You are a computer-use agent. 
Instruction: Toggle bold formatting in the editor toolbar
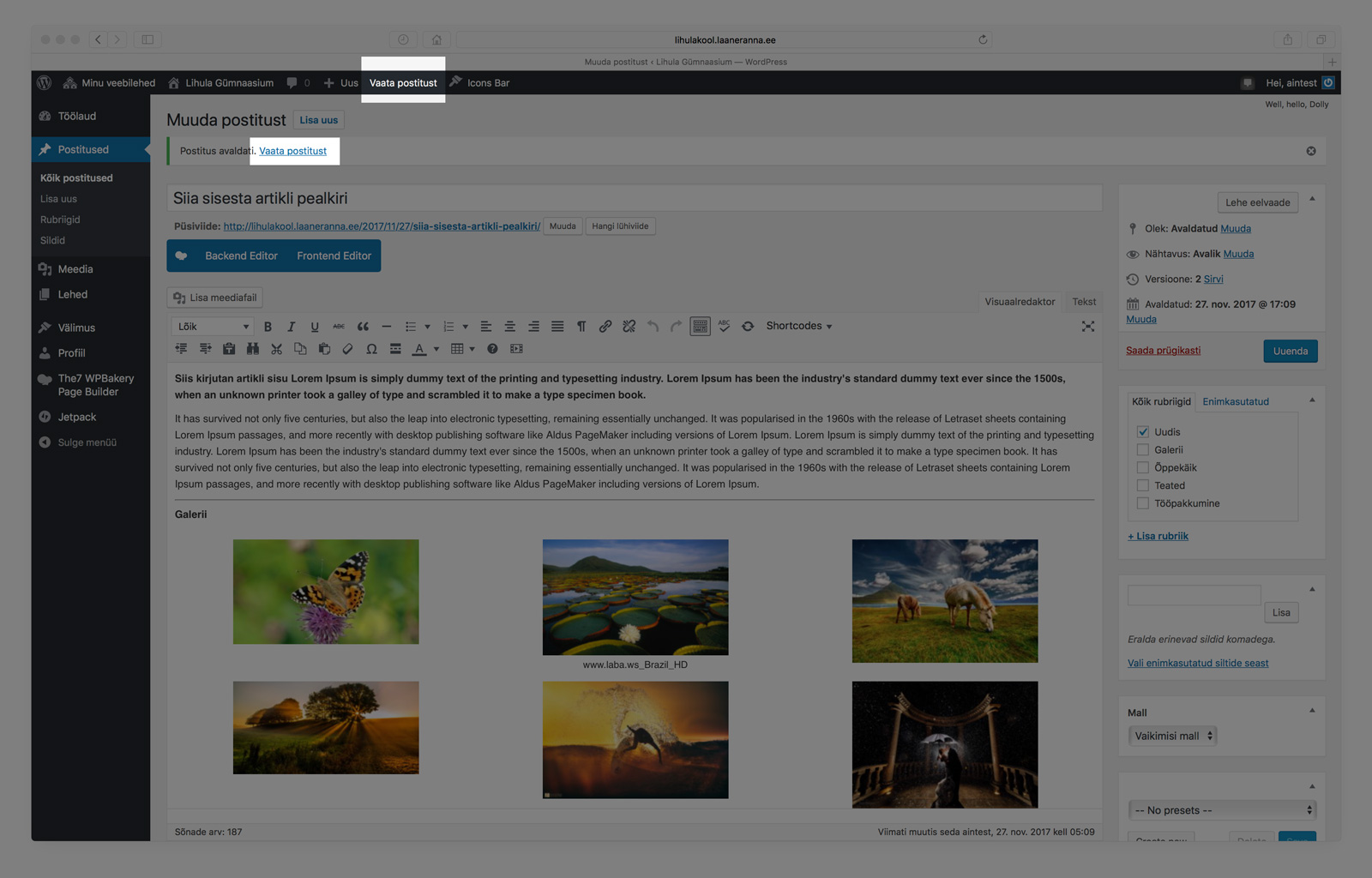268,327
